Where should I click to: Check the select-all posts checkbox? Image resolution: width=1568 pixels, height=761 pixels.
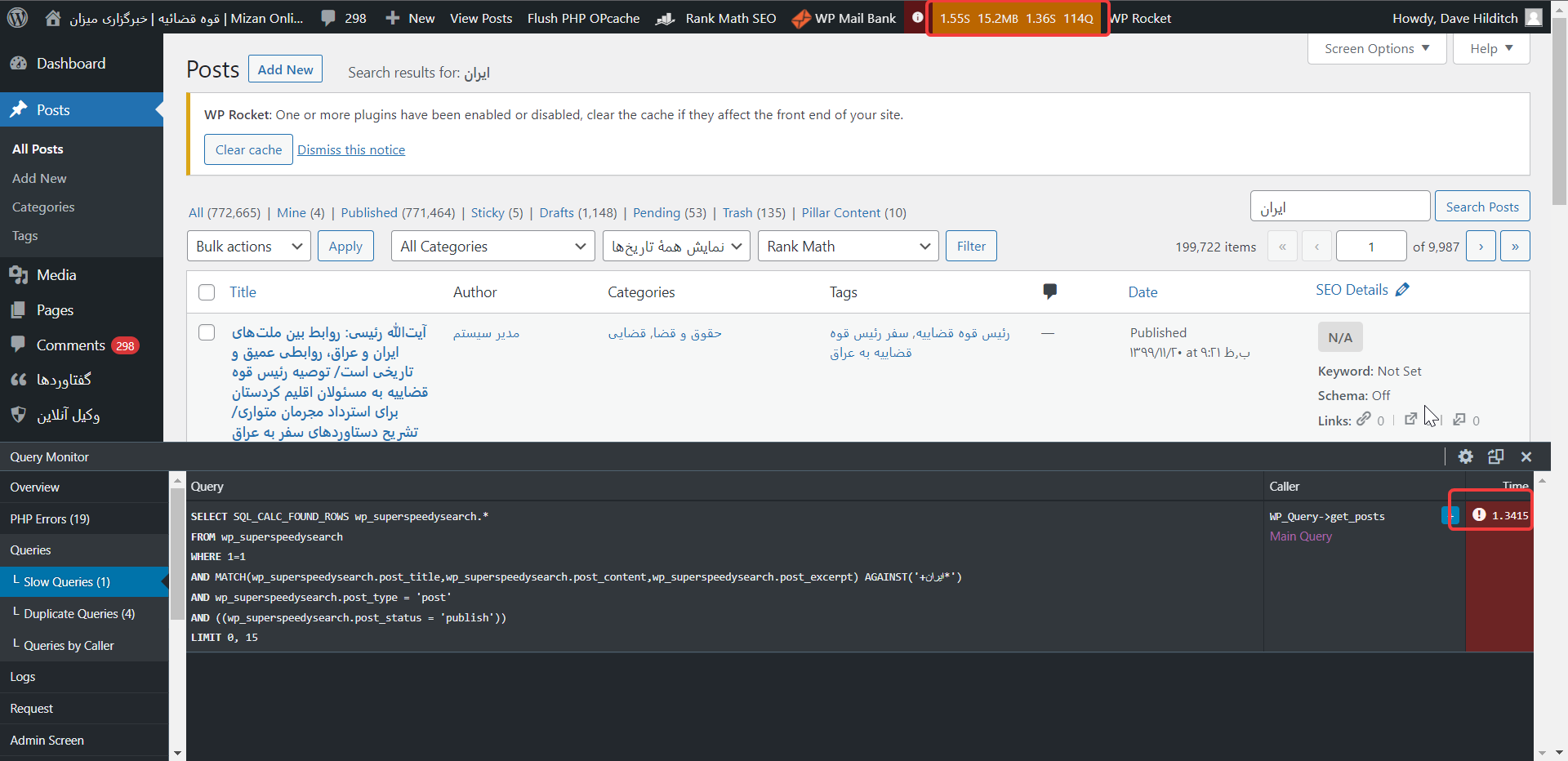[207, 292]
